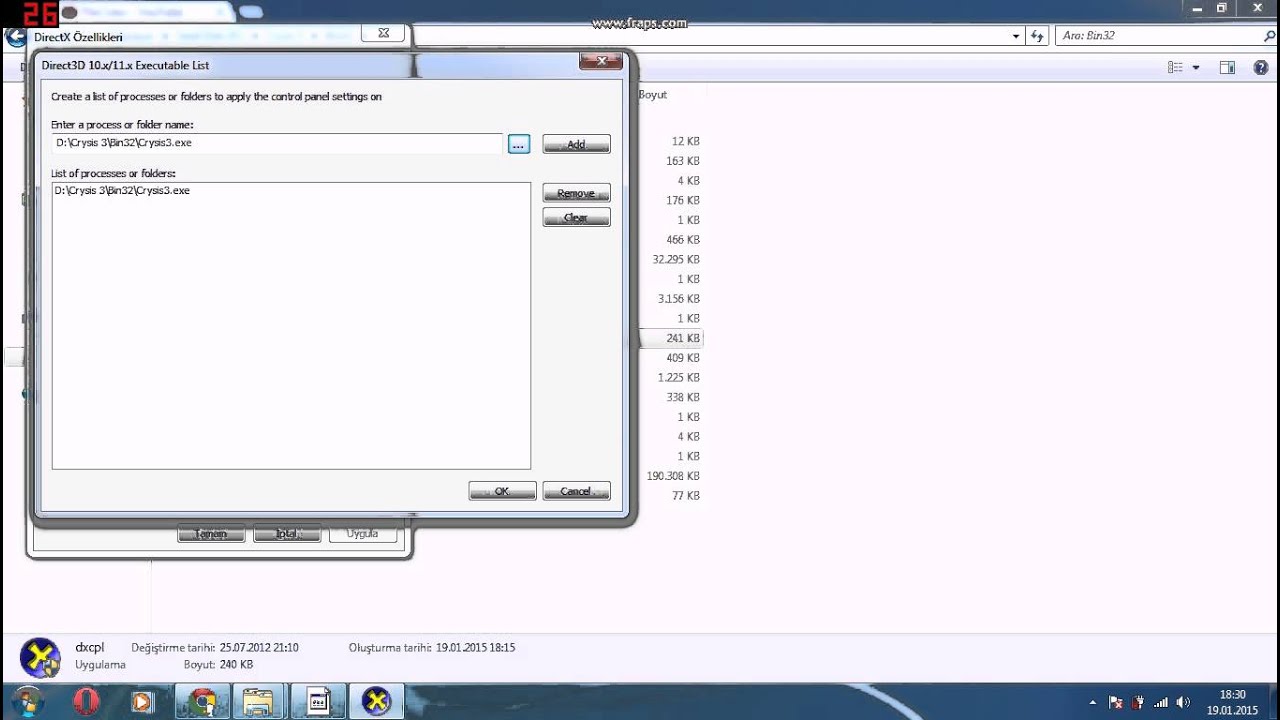The image size is (1280, 720).
Task: Open Opera from the taskbar
Action: pyautogui.click(x=86, y=701)
